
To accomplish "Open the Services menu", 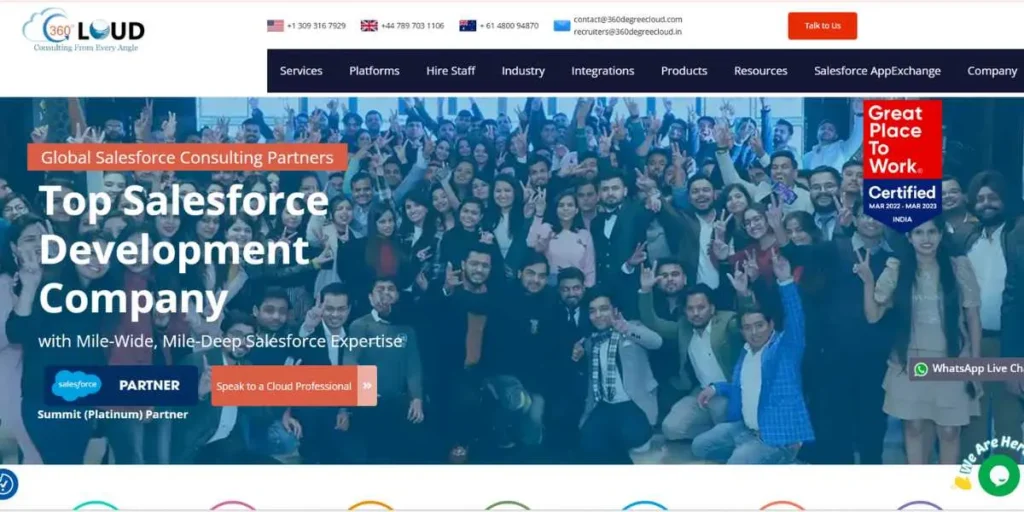I will 301,71.
